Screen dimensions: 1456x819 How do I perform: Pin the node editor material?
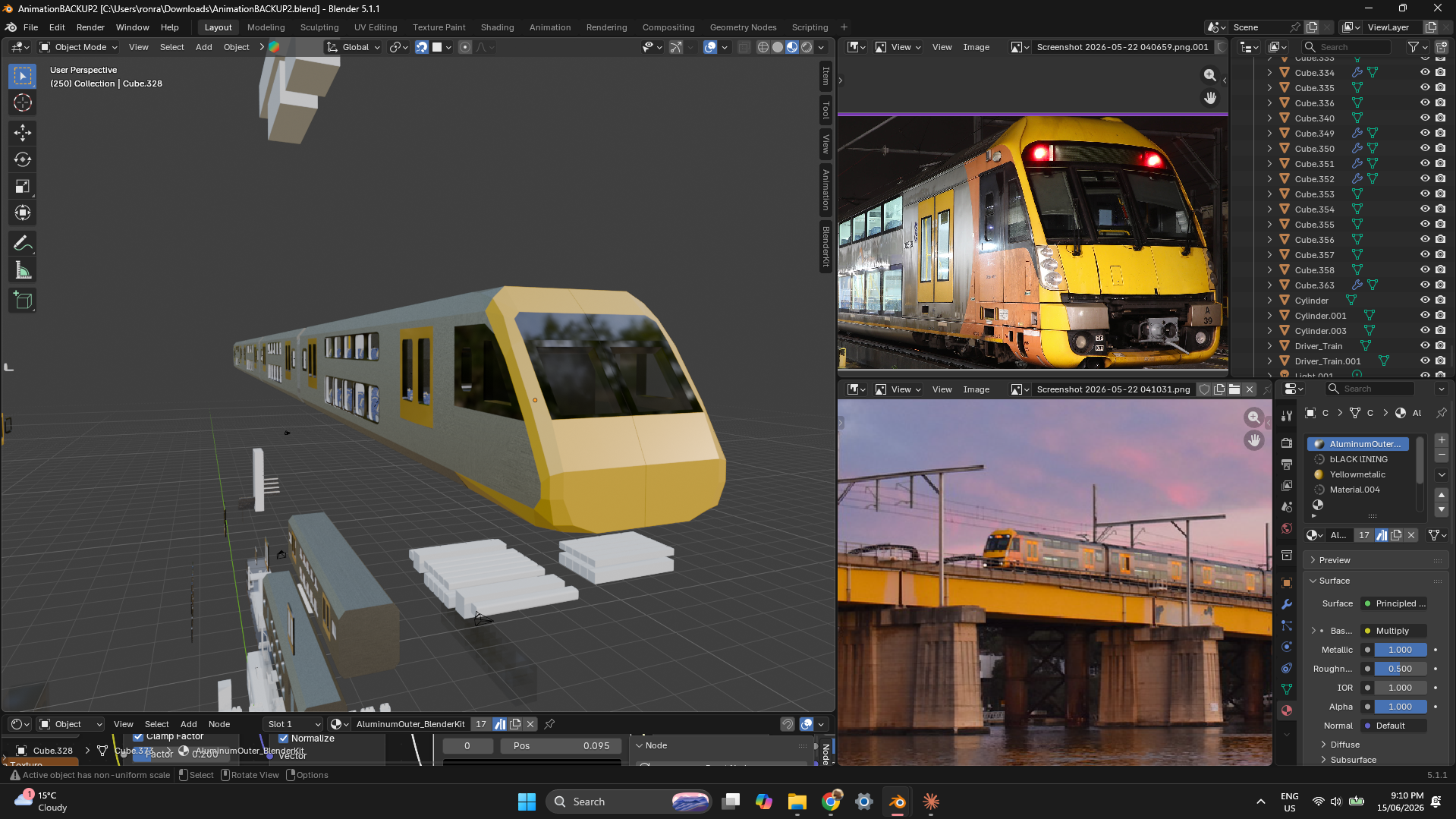[x=549, y=724]
